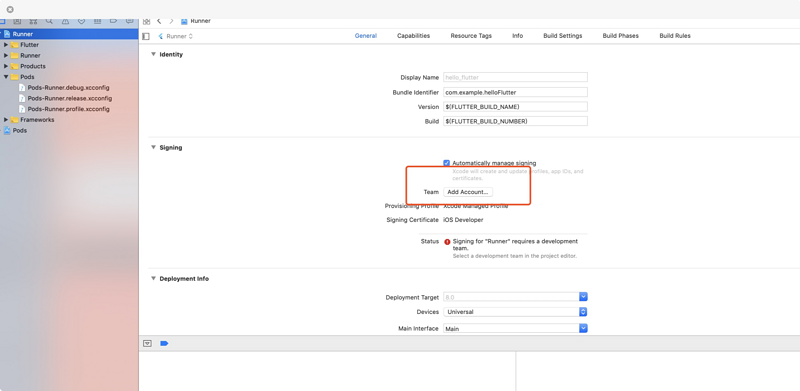
Task: Click the red signing error status icon
Action: [x=447, y=242]
